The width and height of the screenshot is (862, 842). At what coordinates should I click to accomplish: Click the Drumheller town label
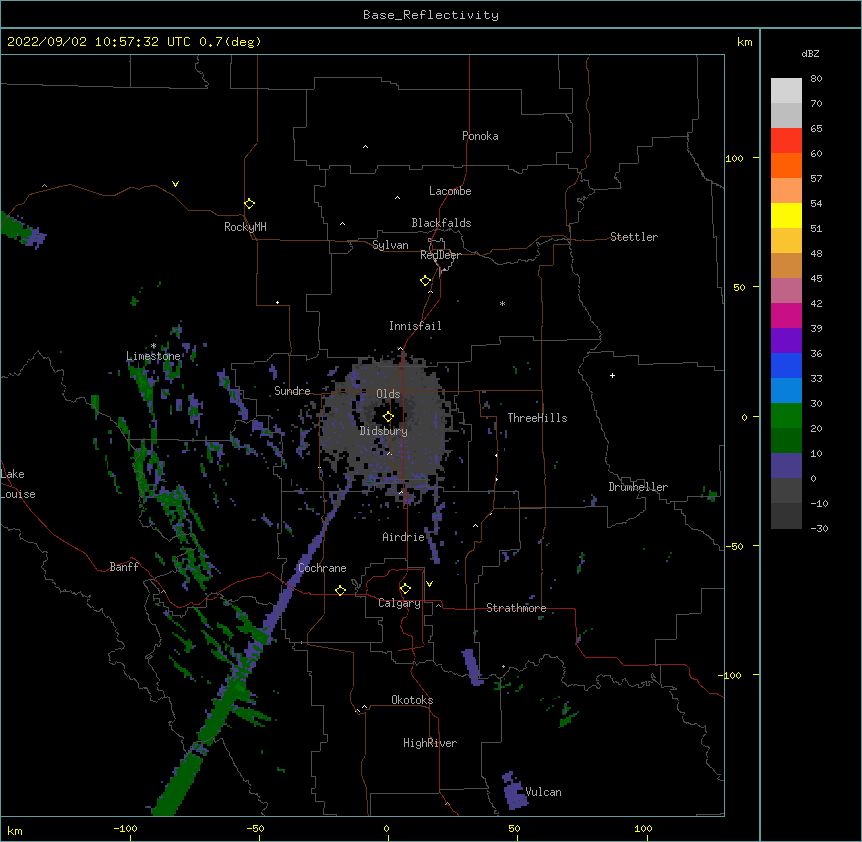638,487
